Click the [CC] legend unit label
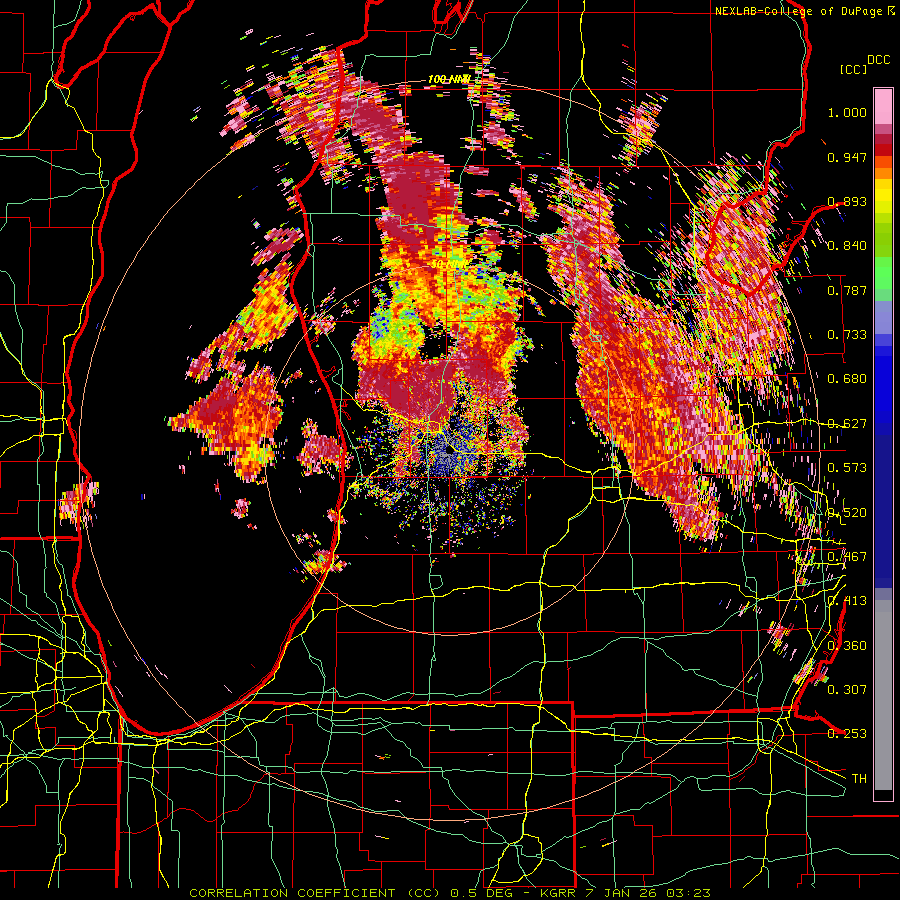This screenshot has height=900, width=900. (x=854, y=69)
